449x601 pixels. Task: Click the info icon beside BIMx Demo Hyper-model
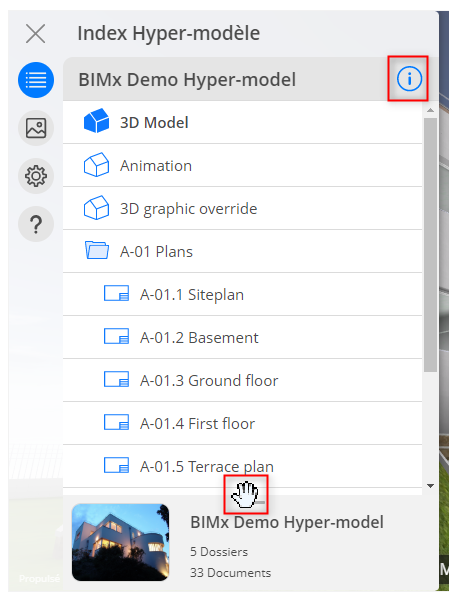click(409, 79)
